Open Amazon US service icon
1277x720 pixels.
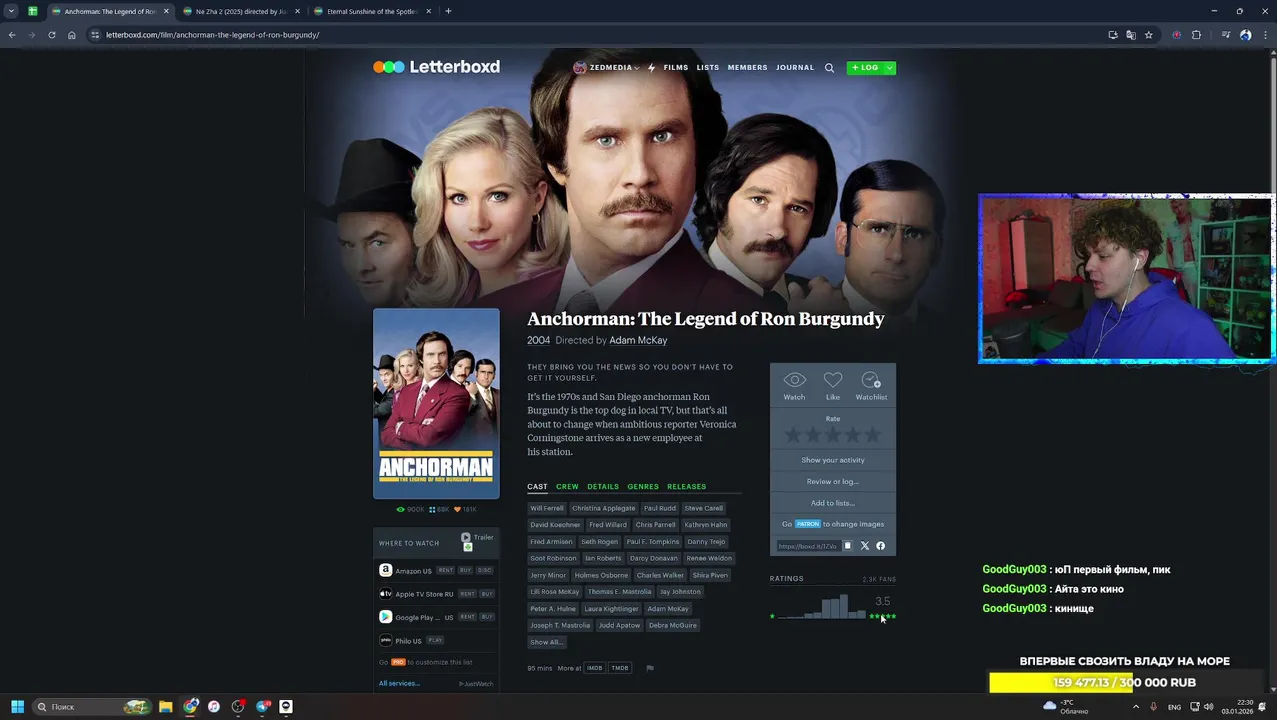pyautogui.click(x=385, y=570)
